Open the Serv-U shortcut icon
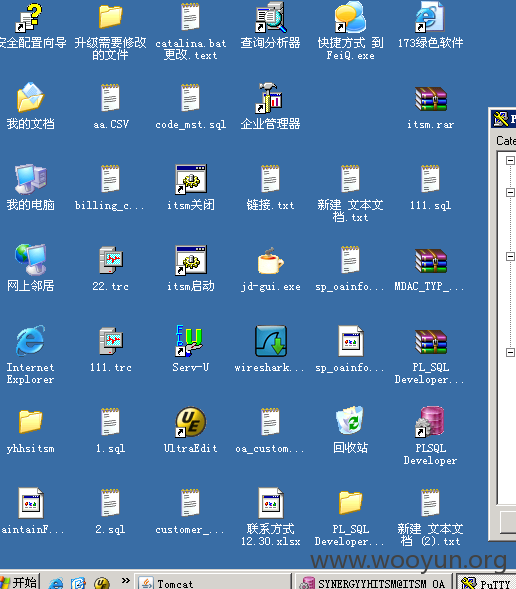 [x=190, y=340]
